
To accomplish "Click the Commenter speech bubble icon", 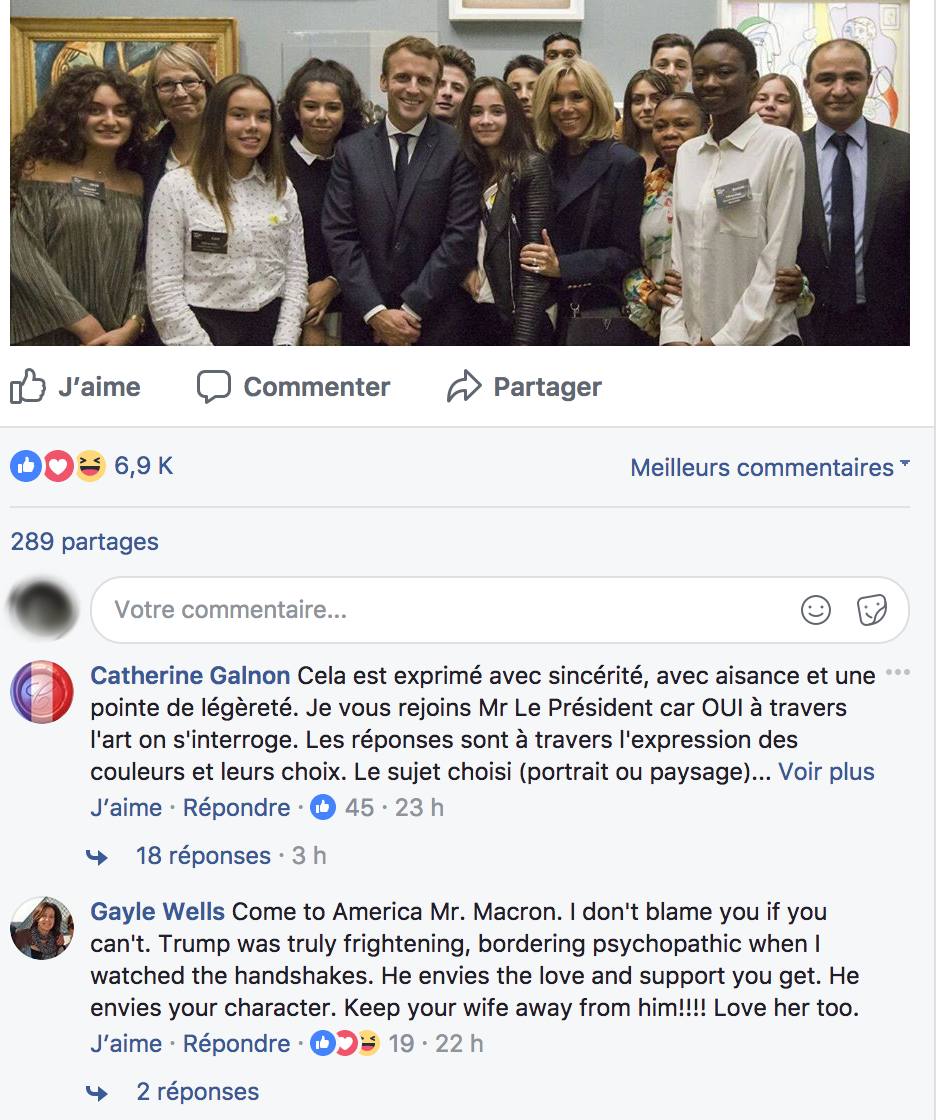I will 213,387.
